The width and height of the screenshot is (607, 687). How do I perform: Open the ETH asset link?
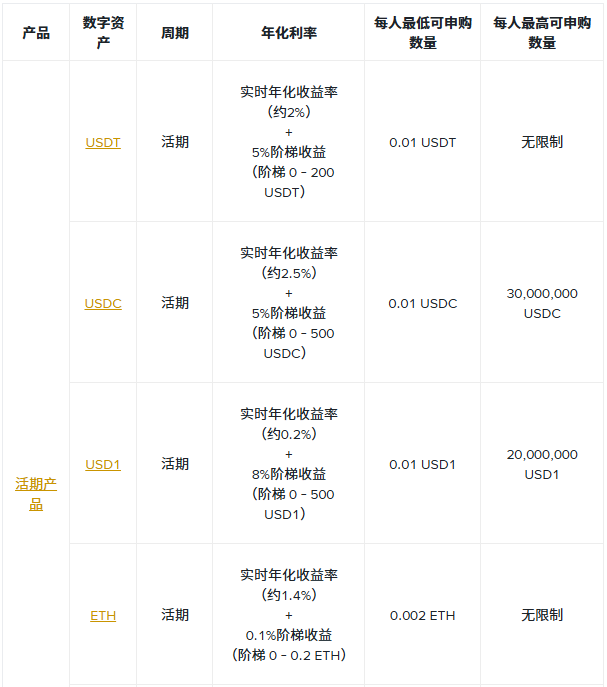[x=103, y=615]
